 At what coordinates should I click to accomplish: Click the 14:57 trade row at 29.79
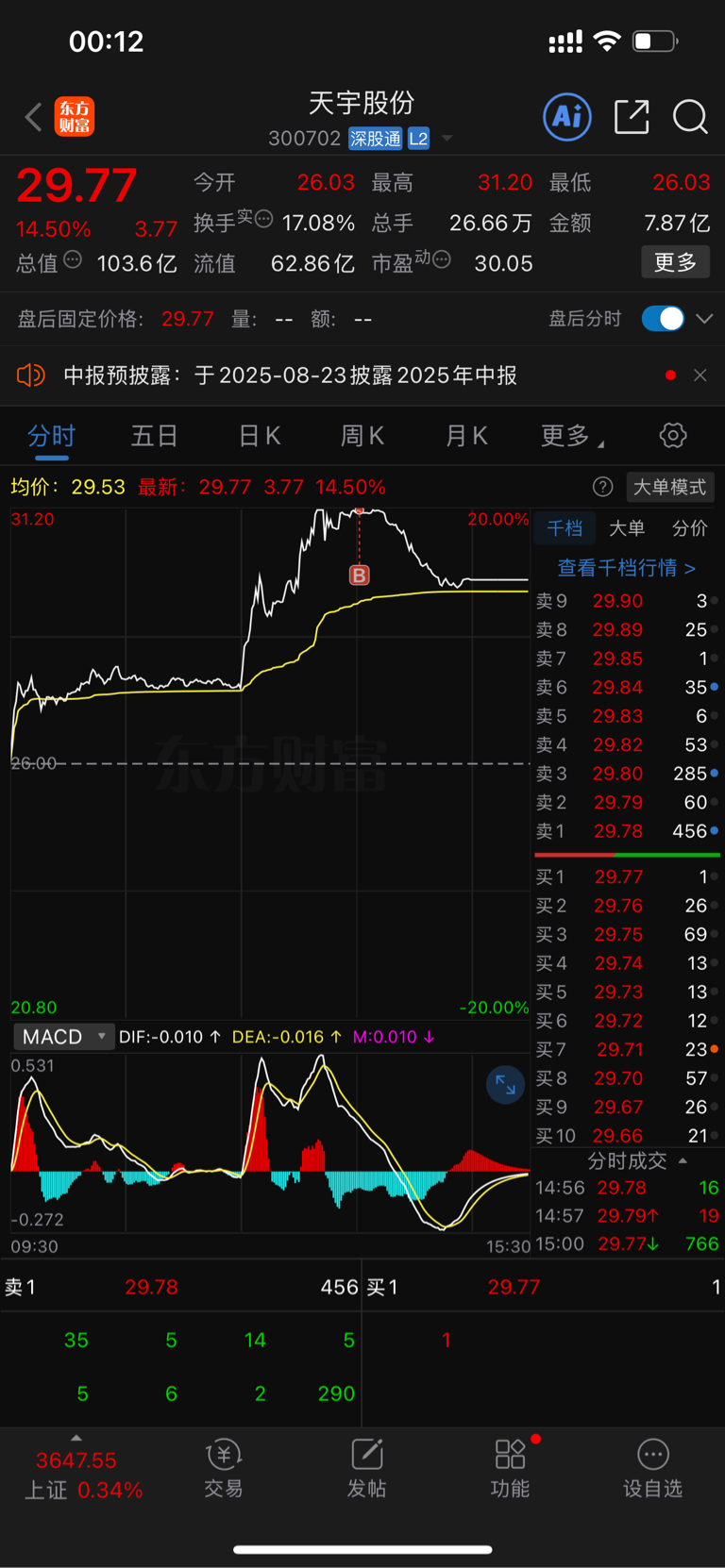coord(627,1216)
